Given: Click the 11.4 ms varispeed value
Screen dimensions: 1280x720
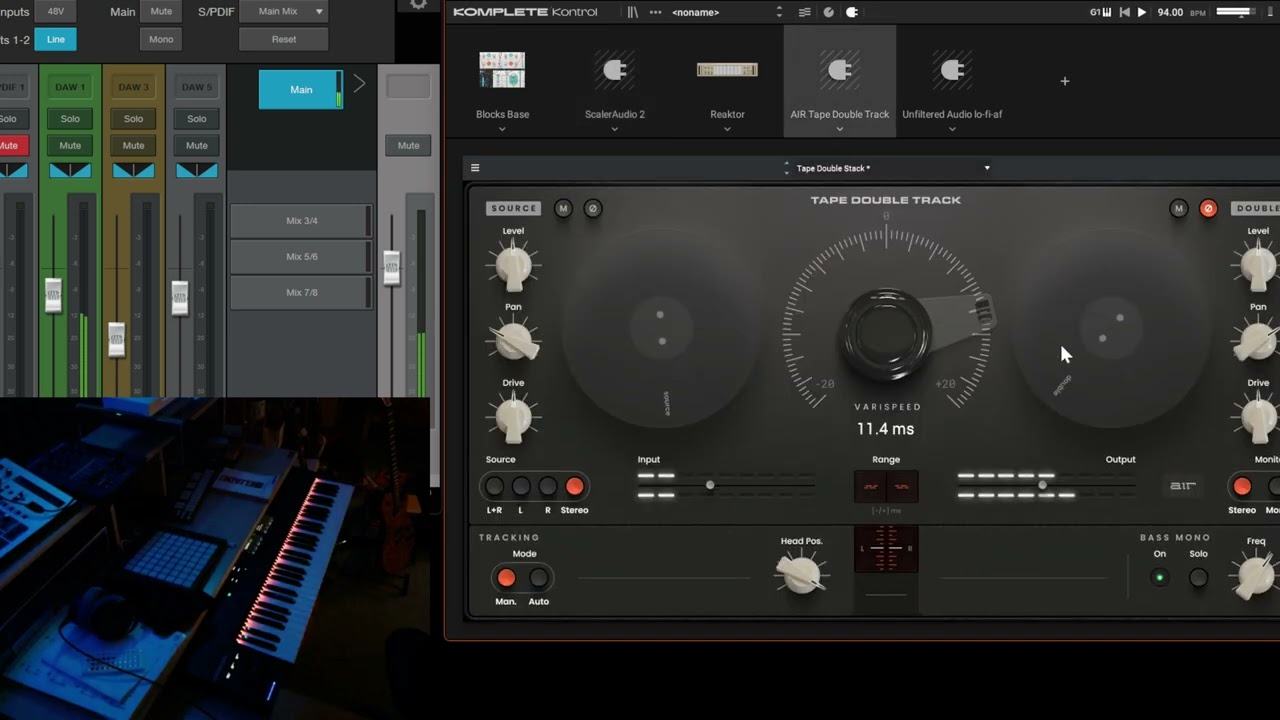Looking at the screenshot, I should coord(885,428).
